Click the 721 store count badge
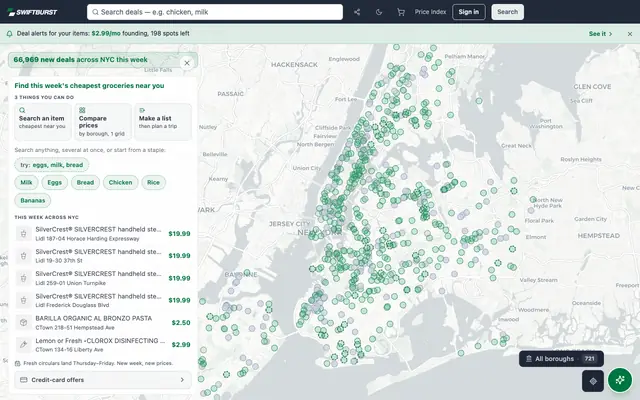640x400 pixels. (589, 359)
